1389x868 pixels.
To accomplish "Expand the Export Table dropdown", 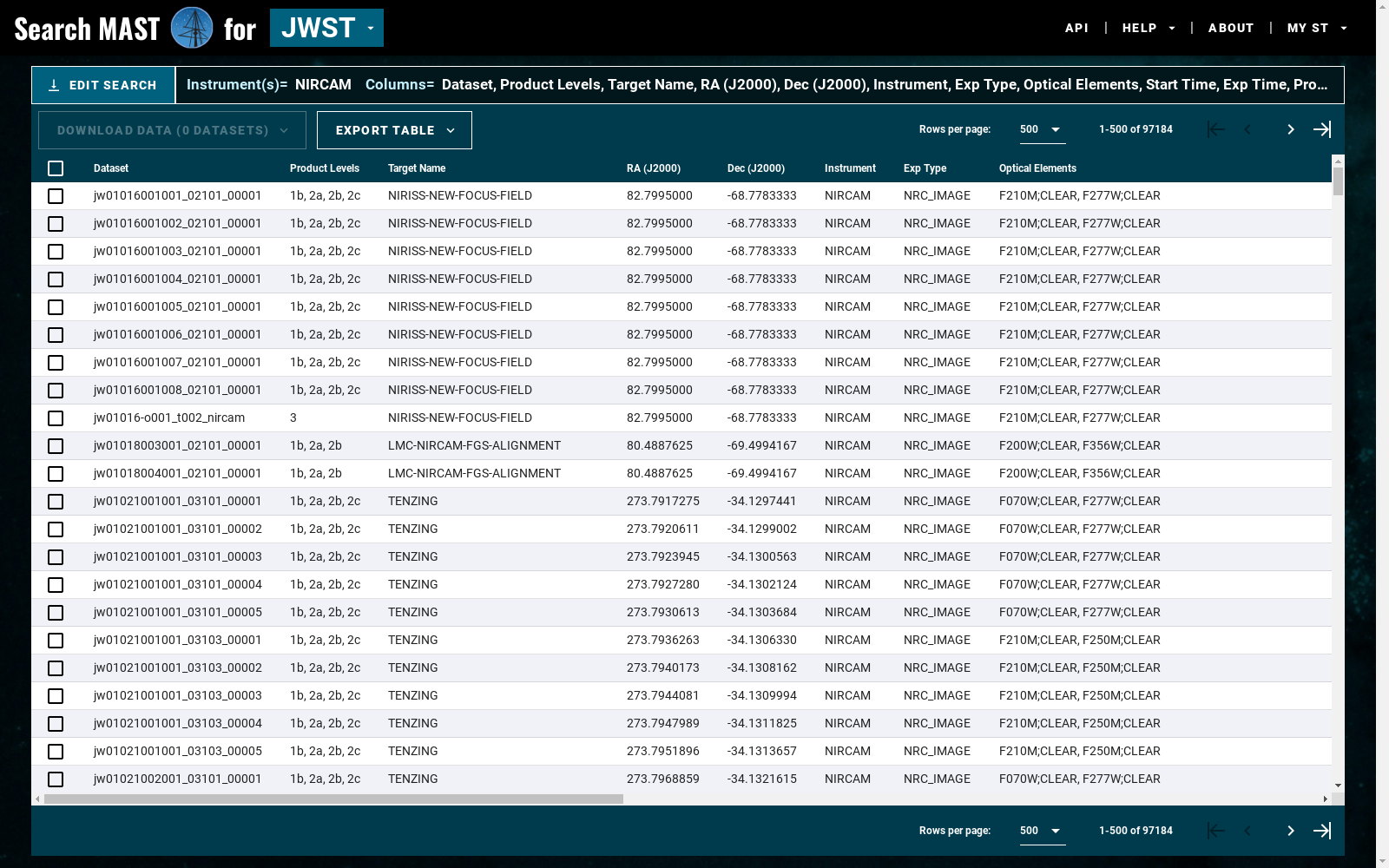I will tap(394, 130).
